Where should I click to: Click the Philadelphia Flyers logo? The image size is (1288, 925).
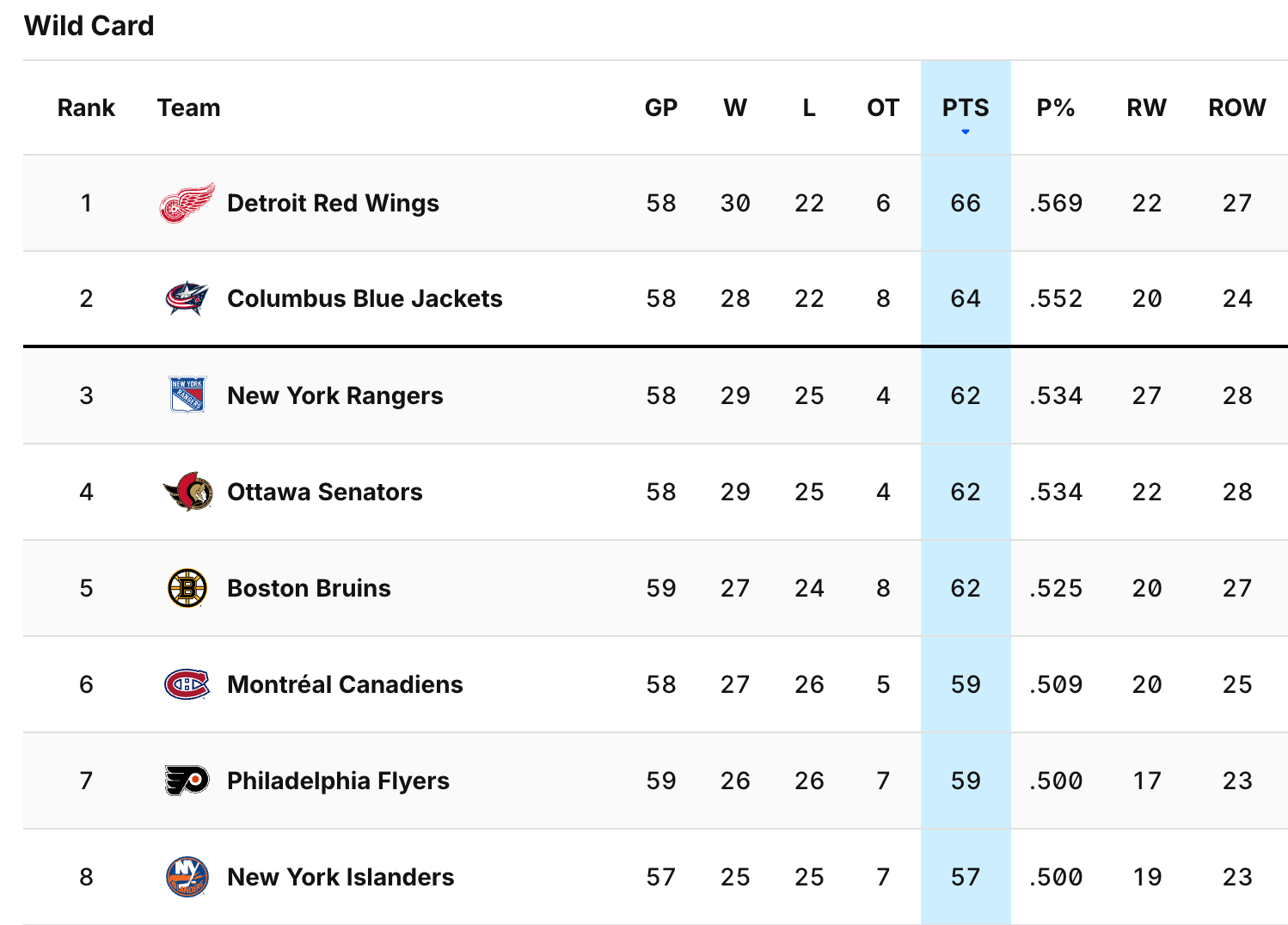pos(187,781)
